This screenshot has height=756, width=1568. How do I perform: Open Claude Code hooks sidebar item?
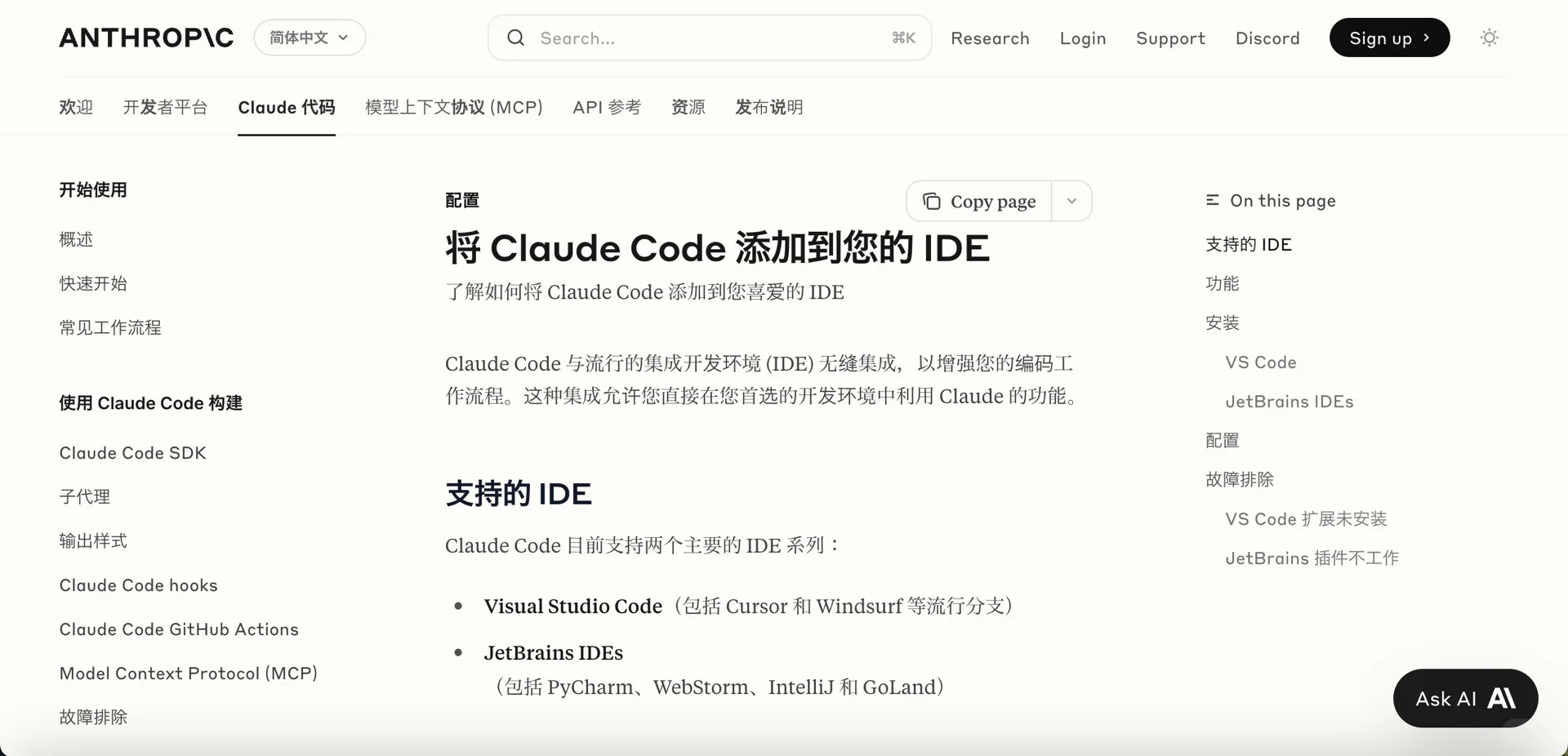[x=138, y=585]
